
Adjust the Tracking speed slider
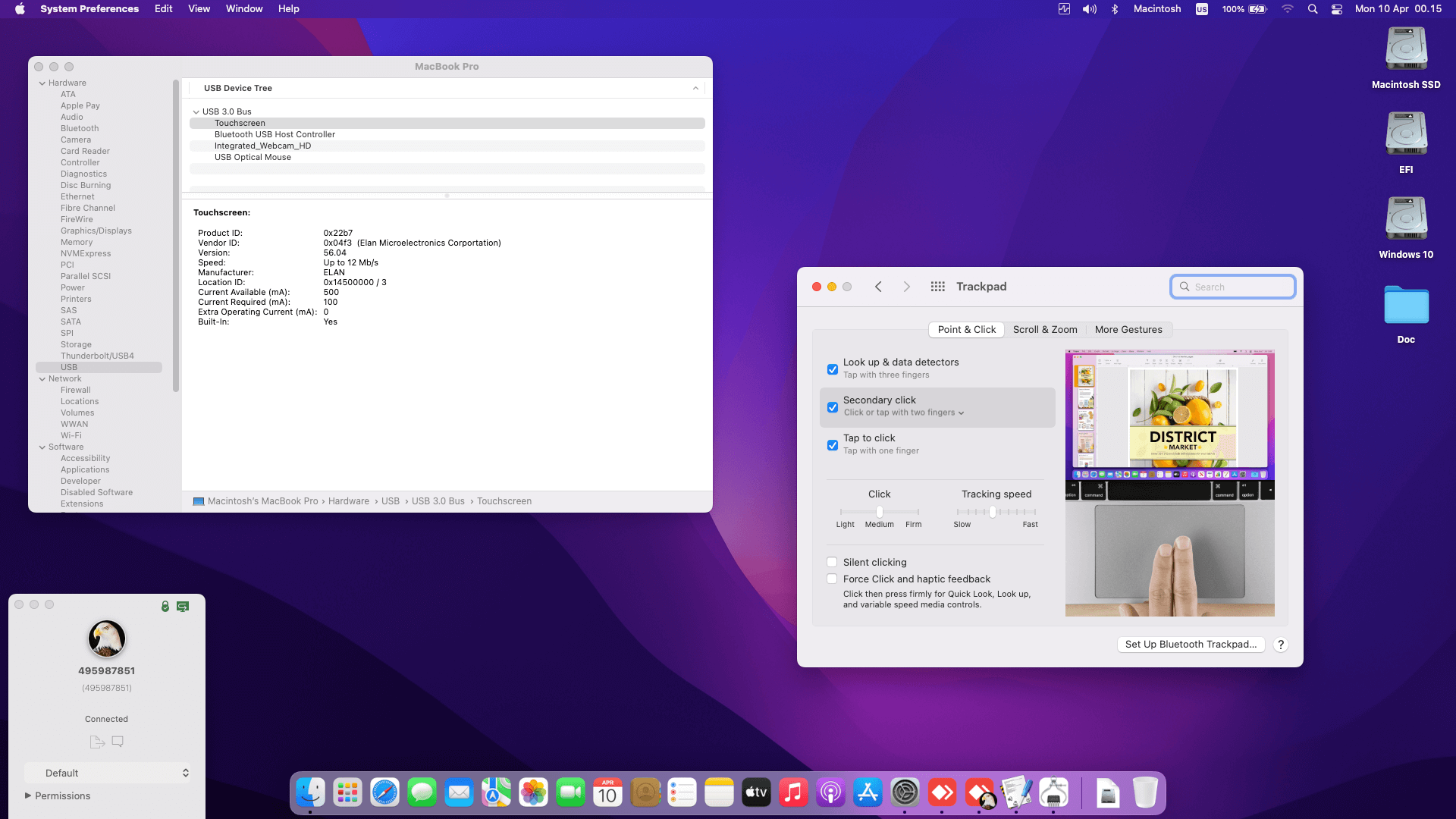993,512
